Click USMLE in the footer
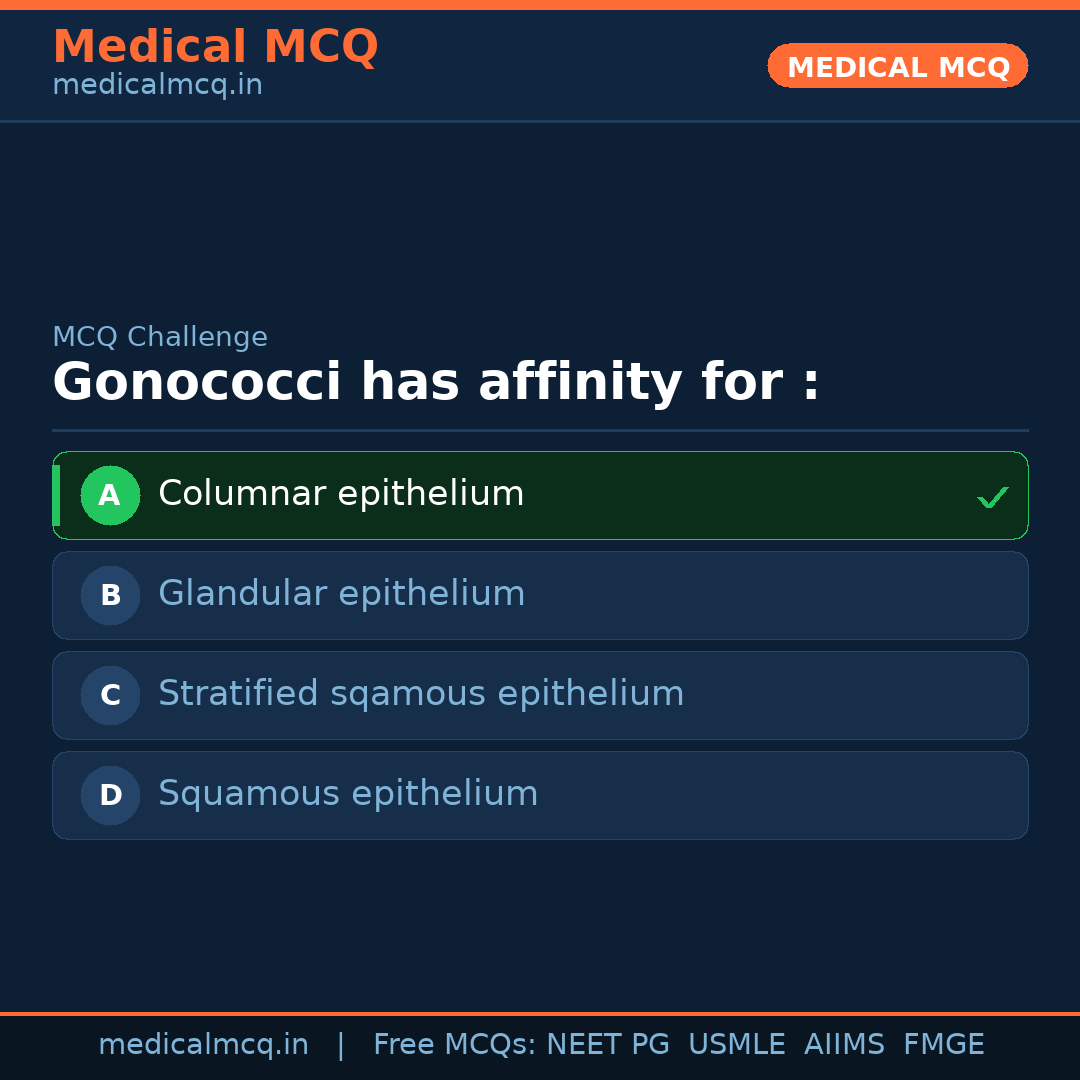The width and height of the screenshot is (1080, 1080). click(x=736, y=1045)
